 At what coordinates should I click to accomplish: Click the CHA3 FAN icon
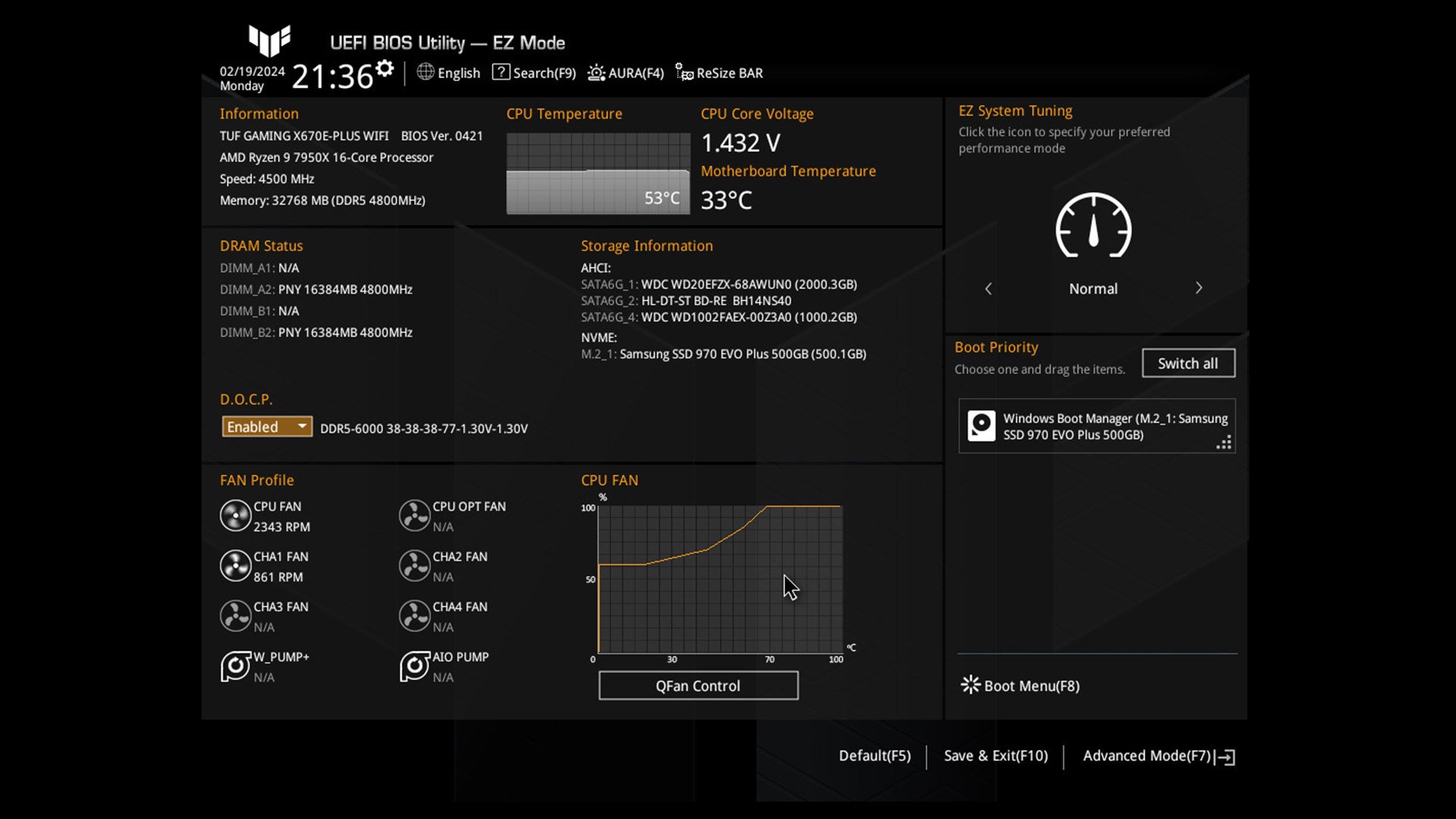(x=235, y=616)
